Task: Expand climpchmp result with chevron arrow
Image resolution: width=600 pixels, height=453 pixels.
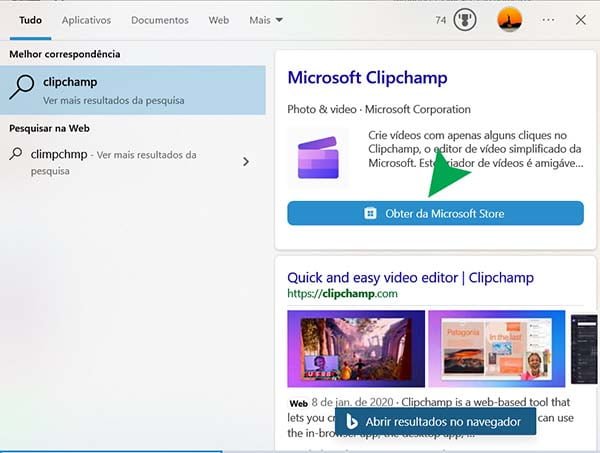Action: click(246, 162)
